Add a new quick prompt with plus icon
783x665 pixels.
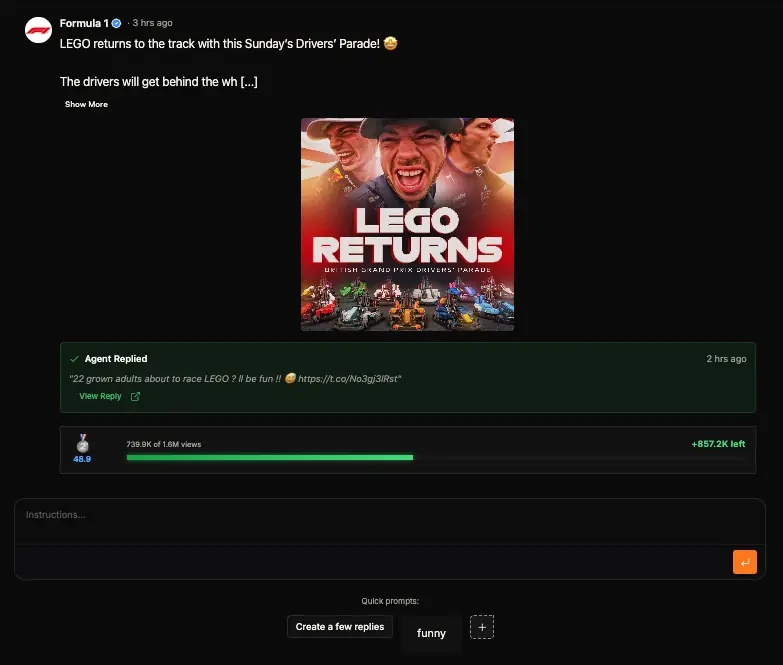(x=481, y=627)
